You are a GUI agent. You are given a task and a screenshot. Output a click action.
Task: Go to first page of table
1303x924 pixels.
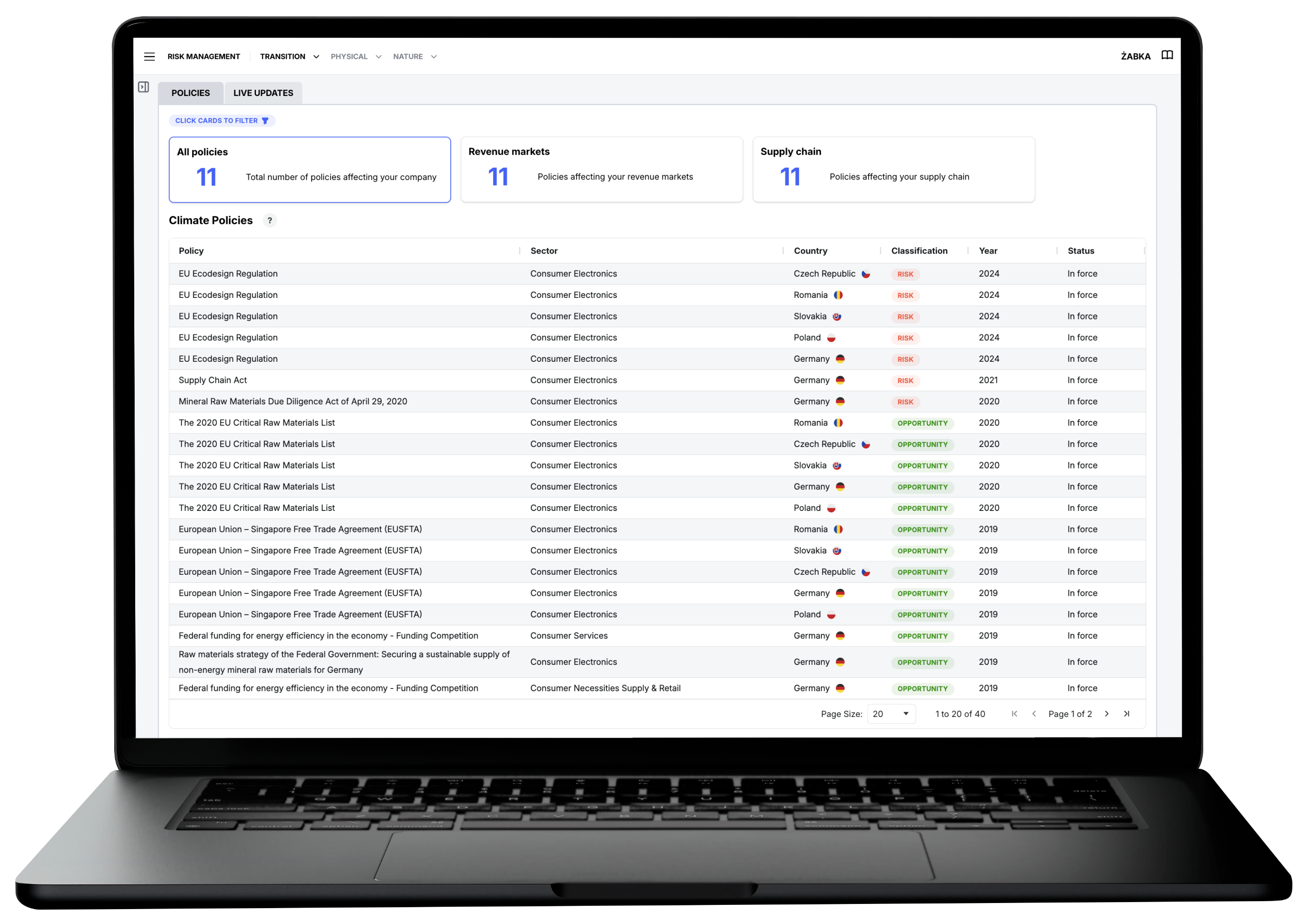point(1014,713)
